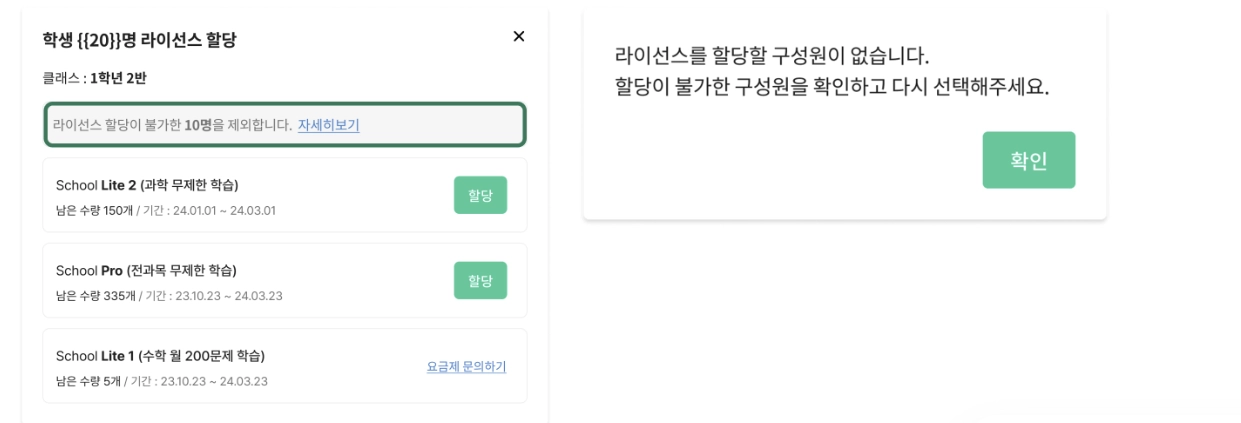This screenshot has width=1241, height=423.
Task: Close the license assignment dialog
Action: coord(518,36)
